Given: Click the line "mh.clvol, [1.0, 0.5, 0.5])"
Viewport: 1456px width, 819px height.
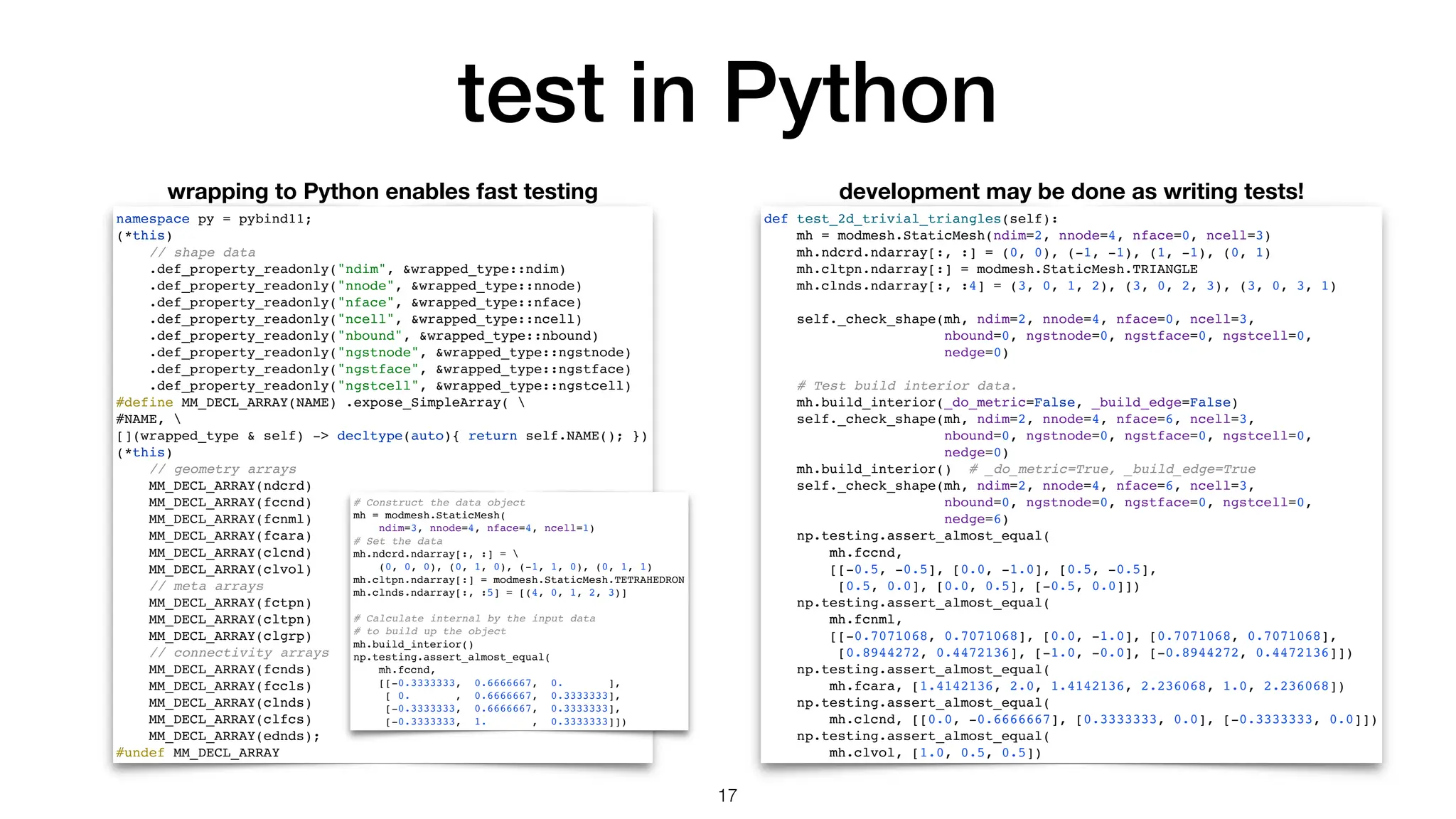Looking at the screenshot, I should coord(936,753).
